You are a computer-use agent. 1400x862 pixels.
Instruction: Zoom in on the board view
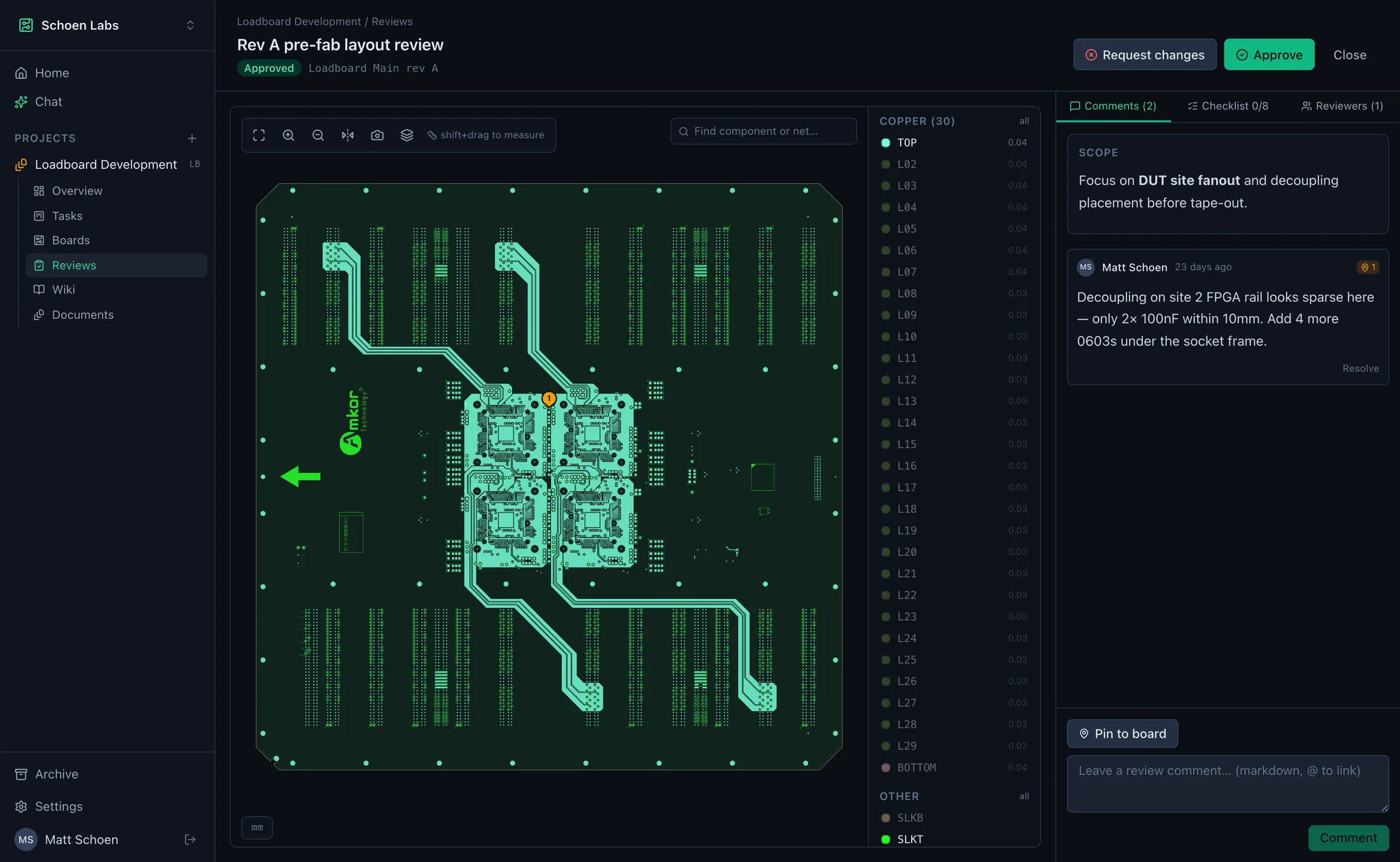pyautogui.click(x=288, y=135)
